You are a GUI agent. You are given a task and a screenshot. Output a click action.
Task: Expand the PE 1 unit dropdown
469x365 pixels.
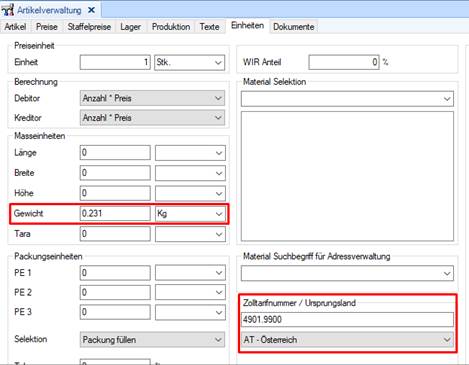click(190, 273)
